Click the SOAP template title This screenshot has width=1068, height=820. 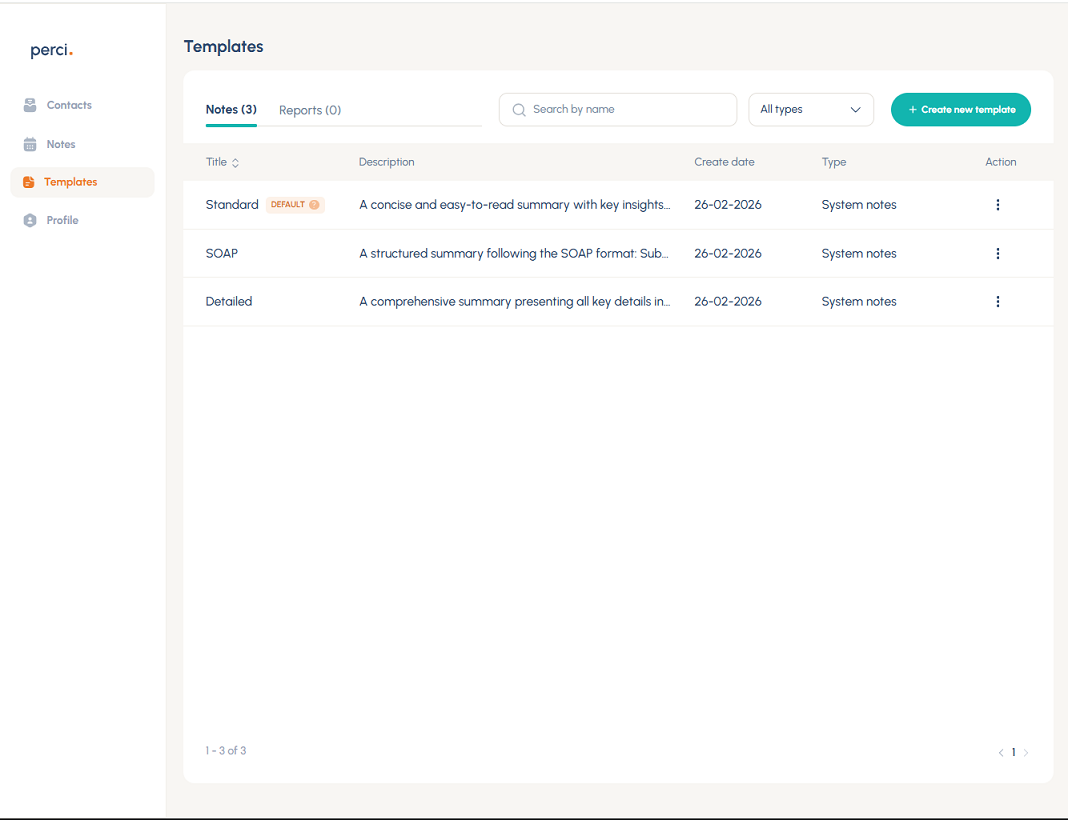click(222, 253)
